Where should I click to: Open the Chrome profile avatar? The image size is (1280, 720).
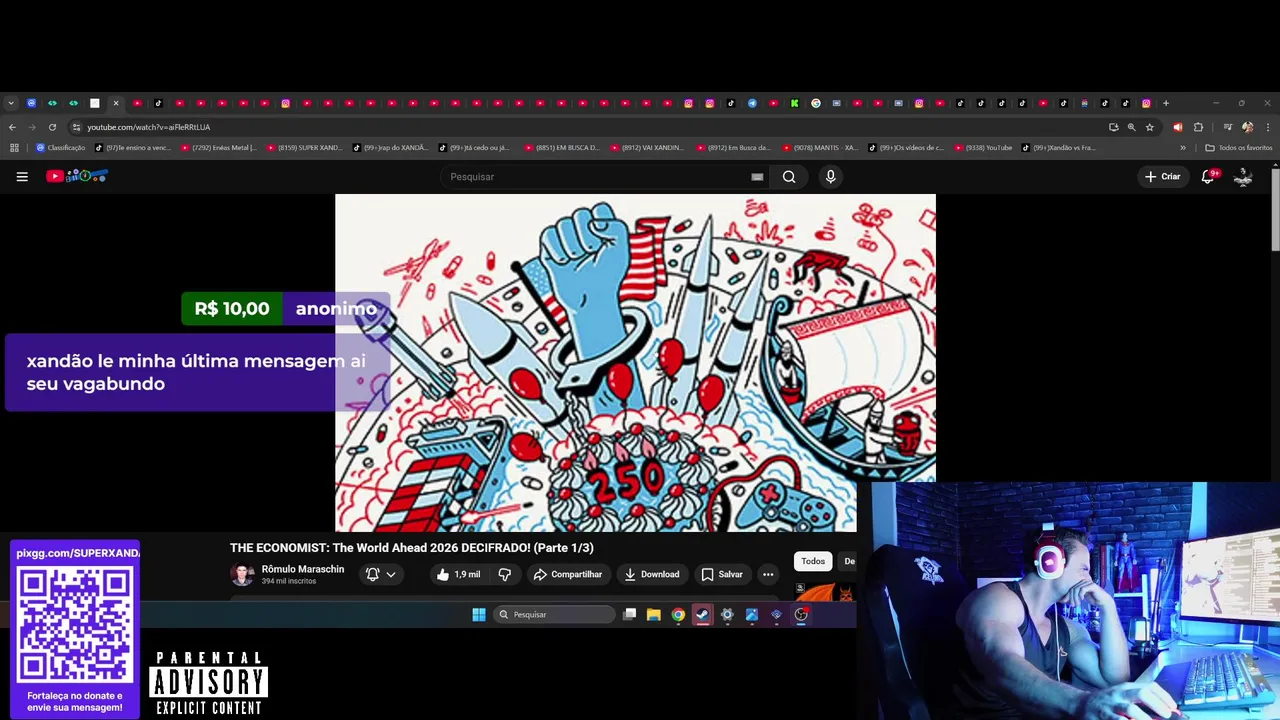1247,127
